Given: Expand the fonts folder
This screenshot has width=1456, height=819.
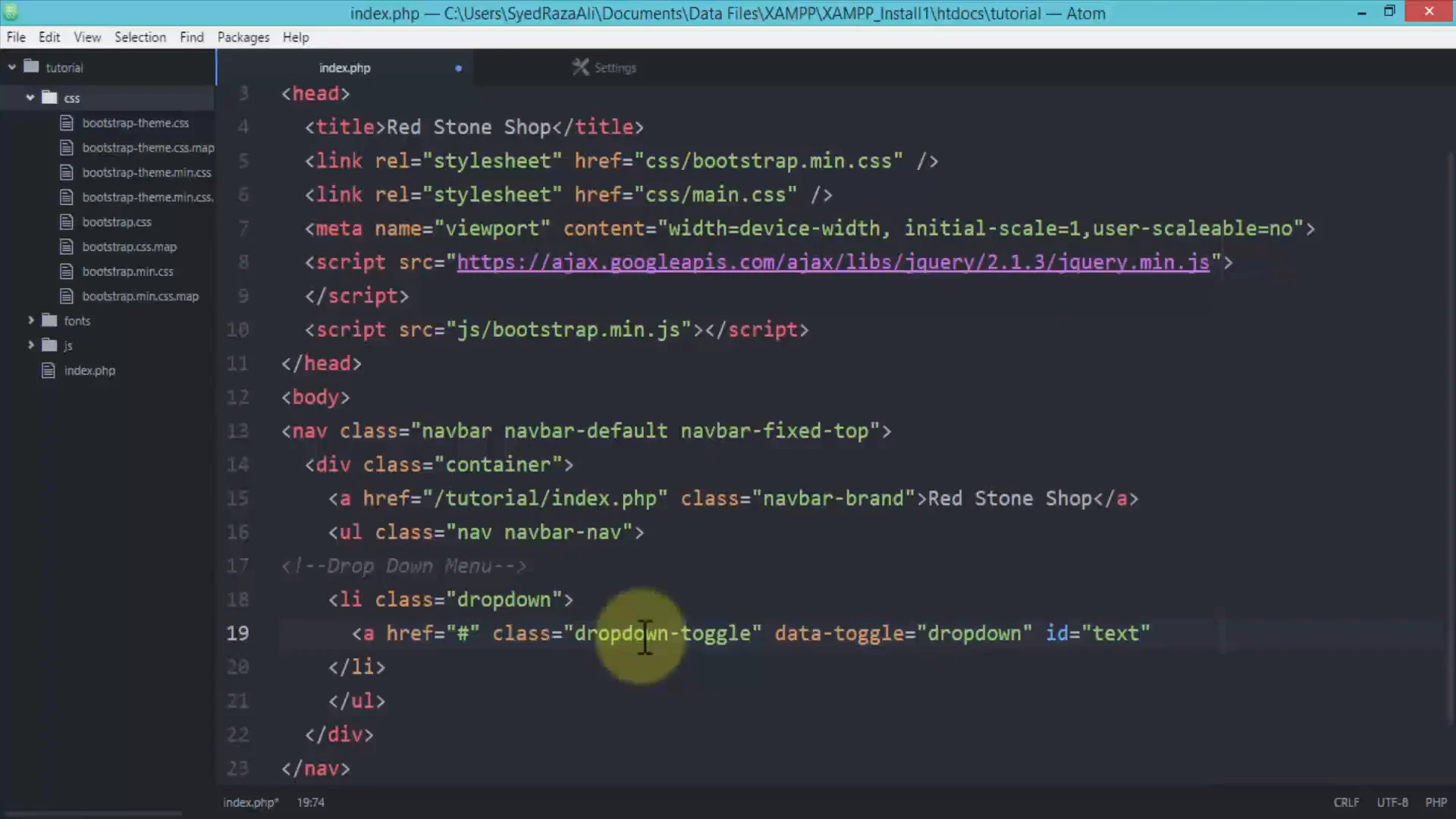Looking at the screenshot, I should [x=30, y=320].
